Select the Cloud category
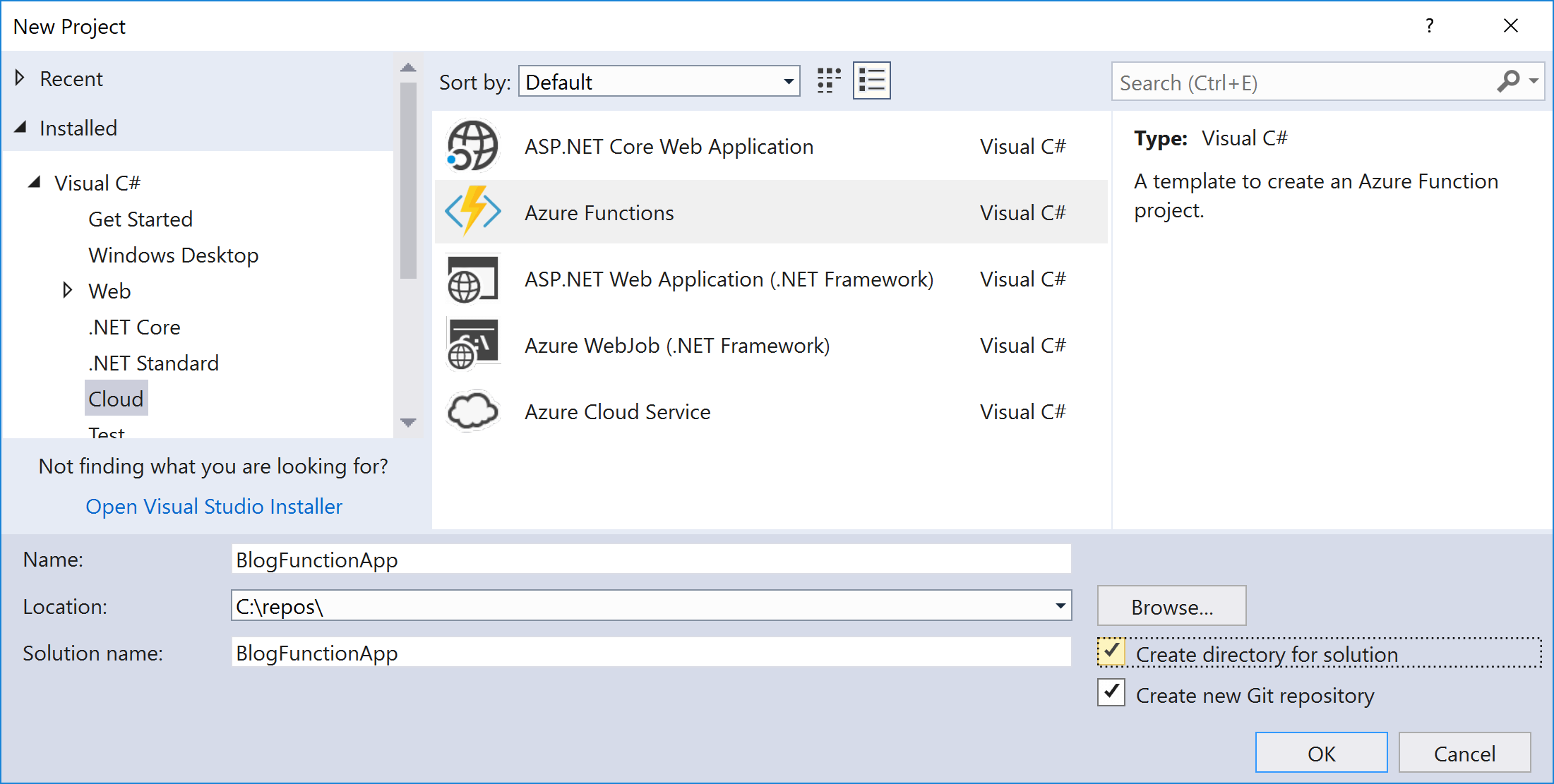This screenshot has width=1554, height=784. point(116,399)
